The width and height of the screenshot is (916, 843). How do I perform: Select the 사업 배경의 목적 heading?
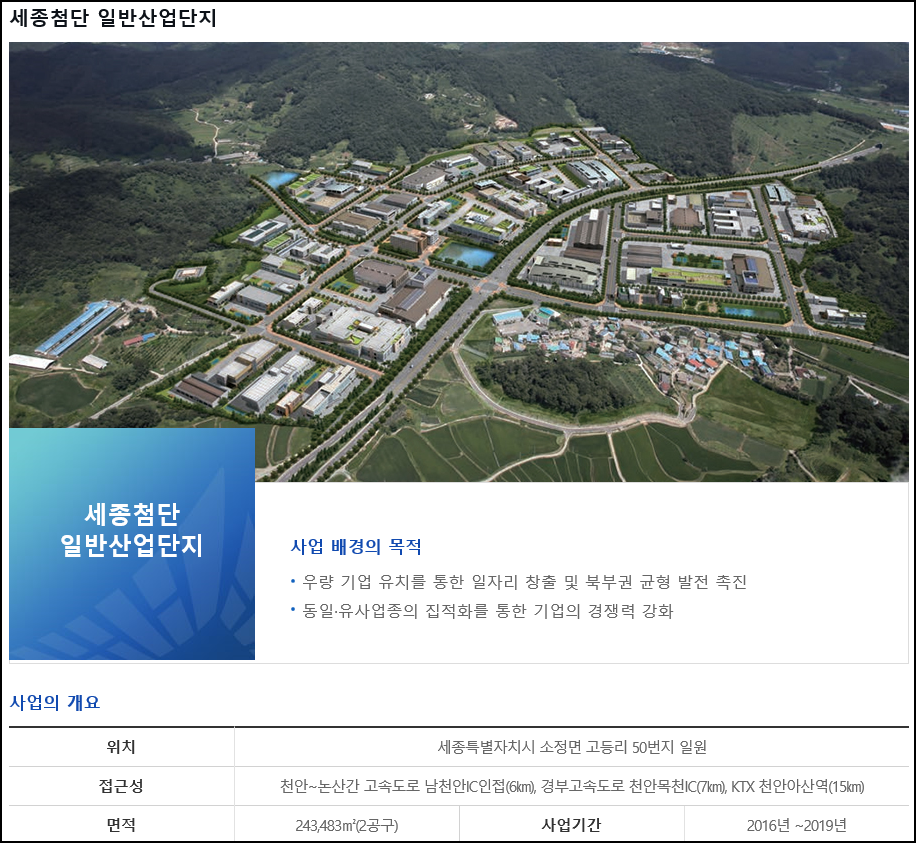(356, 547)
